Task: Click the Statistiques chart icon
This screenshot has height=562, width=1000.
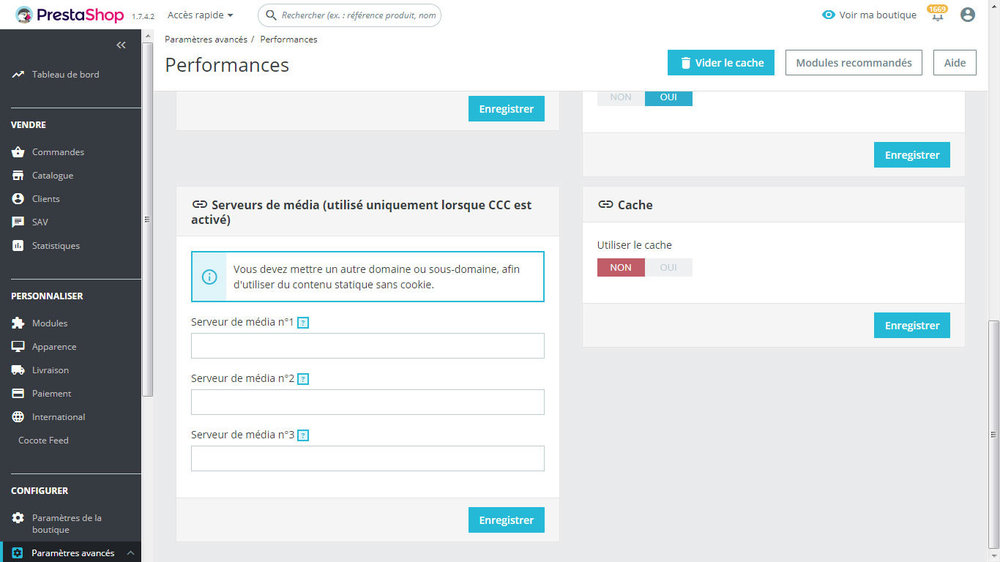Action: 18,246
